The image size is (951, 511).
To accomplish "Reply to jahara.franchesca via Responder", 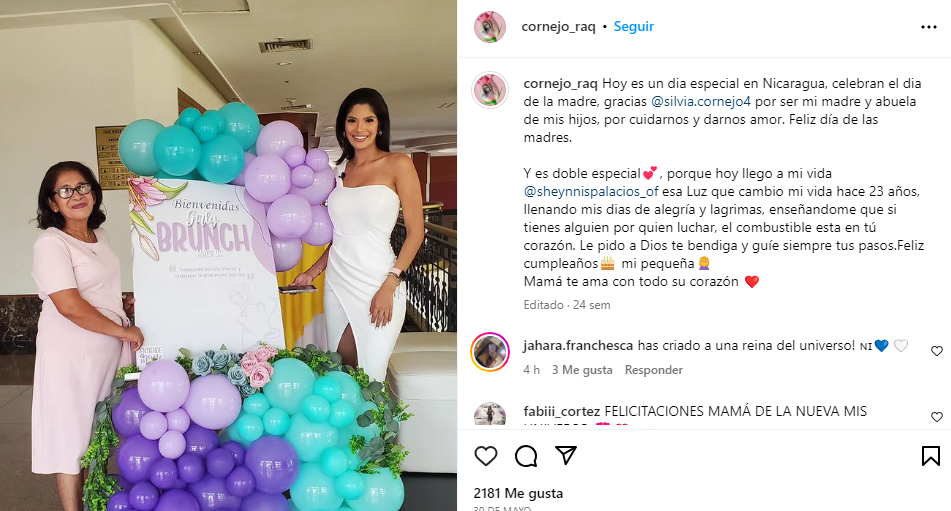I will pos(654,370).
